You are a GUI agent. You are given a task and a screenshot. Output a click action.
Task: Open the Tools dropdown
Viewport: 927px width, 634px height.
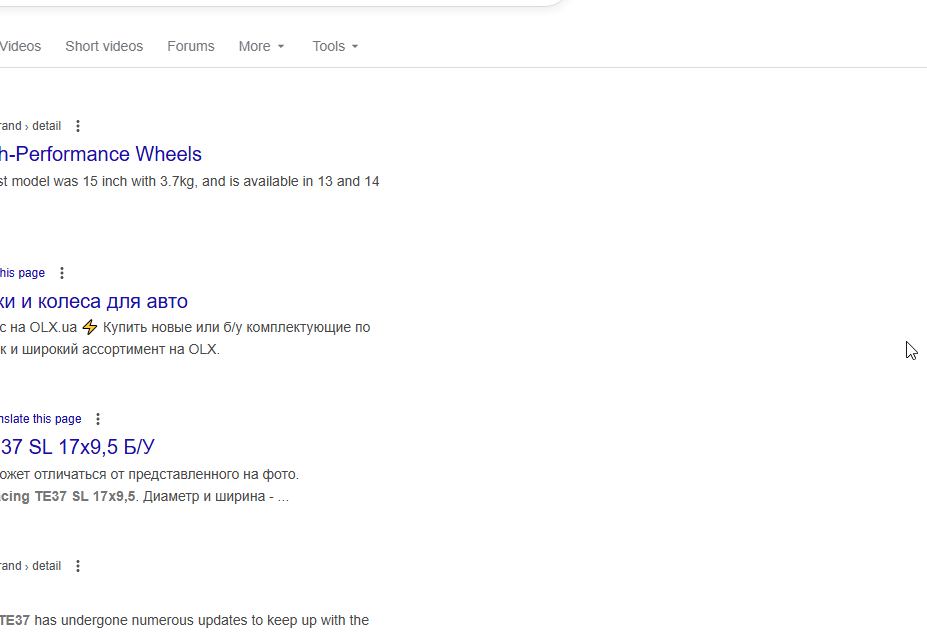pos(335,46)
